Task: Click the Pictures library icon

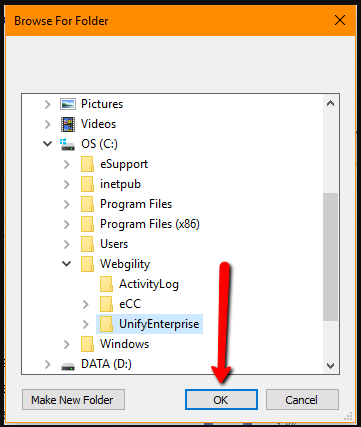Action: point(68,104)
